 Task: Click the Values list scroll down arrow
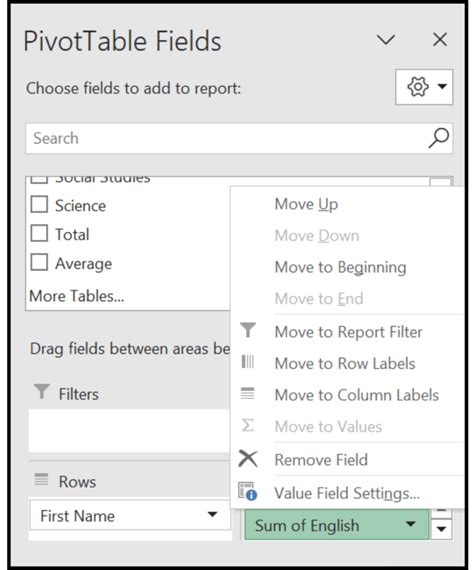(441, 529)
